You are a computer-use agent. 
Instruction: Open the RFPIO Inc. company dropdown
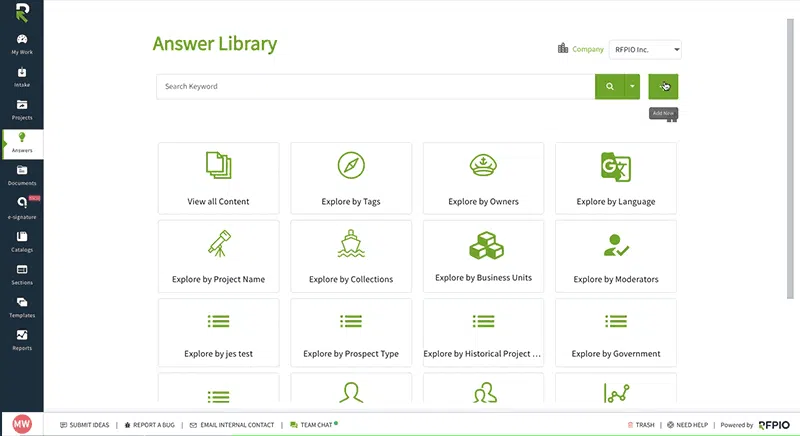(645, 49)
